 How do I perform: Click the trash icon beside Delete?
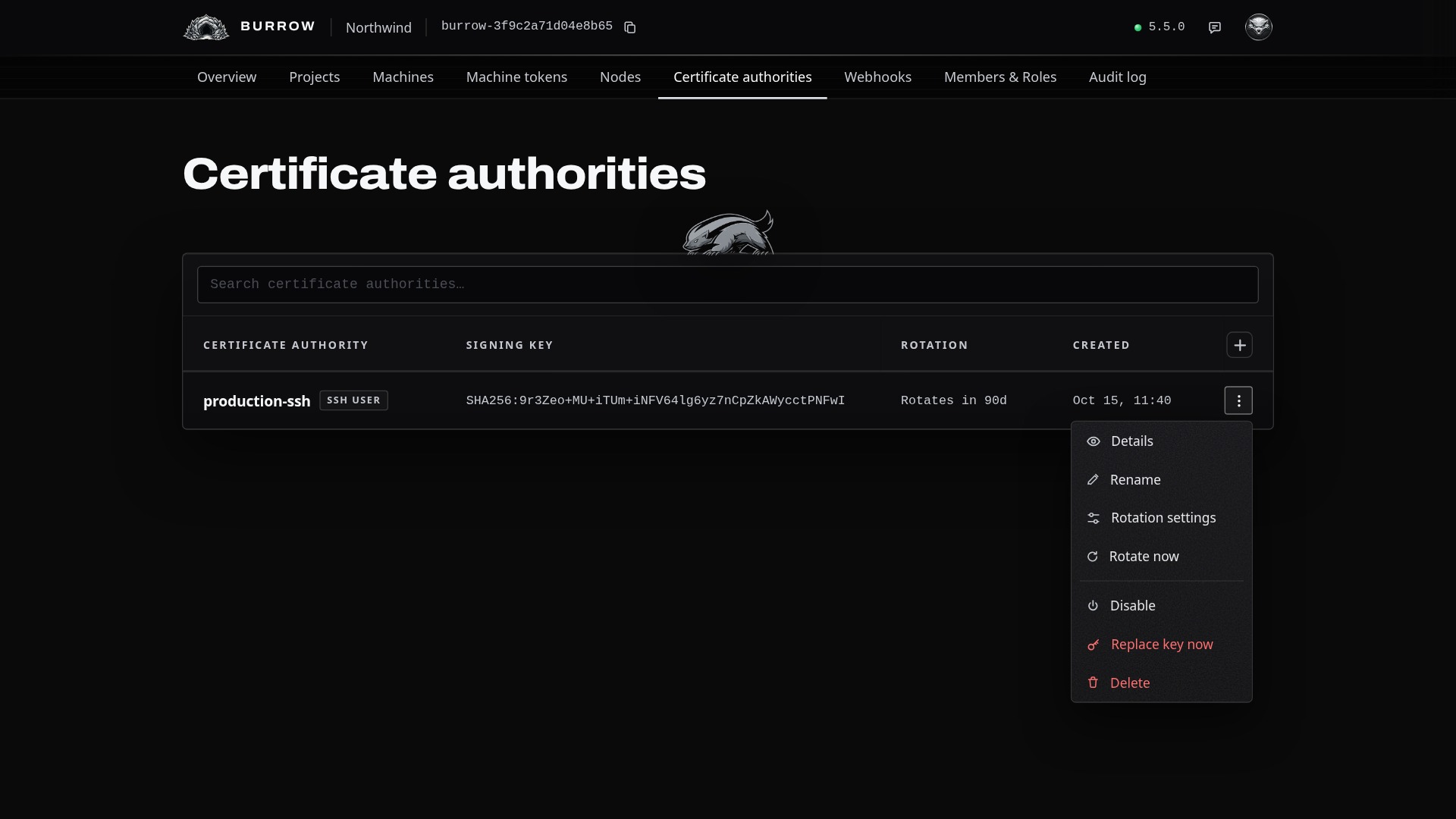click(1093, 682)
